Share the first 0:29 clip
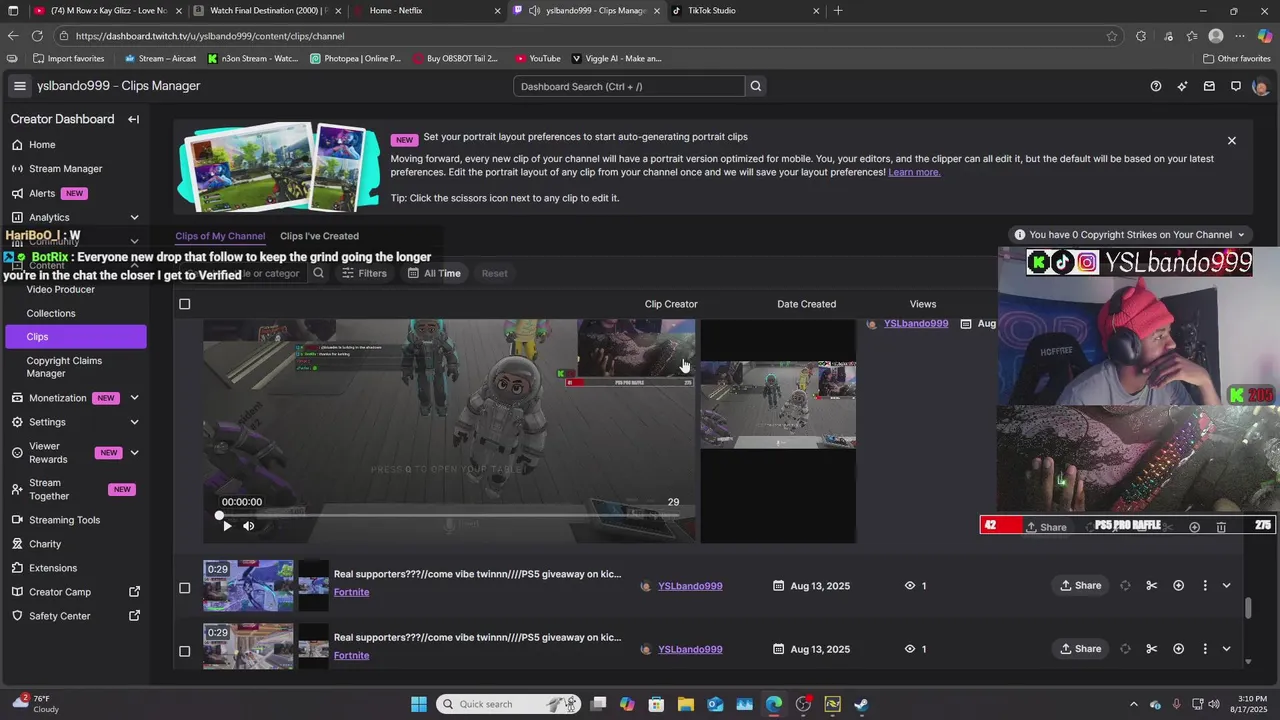The height and width of the screenshot is (720, 1280). click(1081, 586)
